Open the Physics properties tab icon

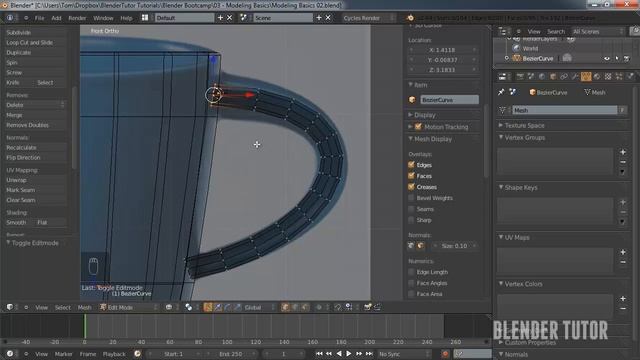coord(630,76)
